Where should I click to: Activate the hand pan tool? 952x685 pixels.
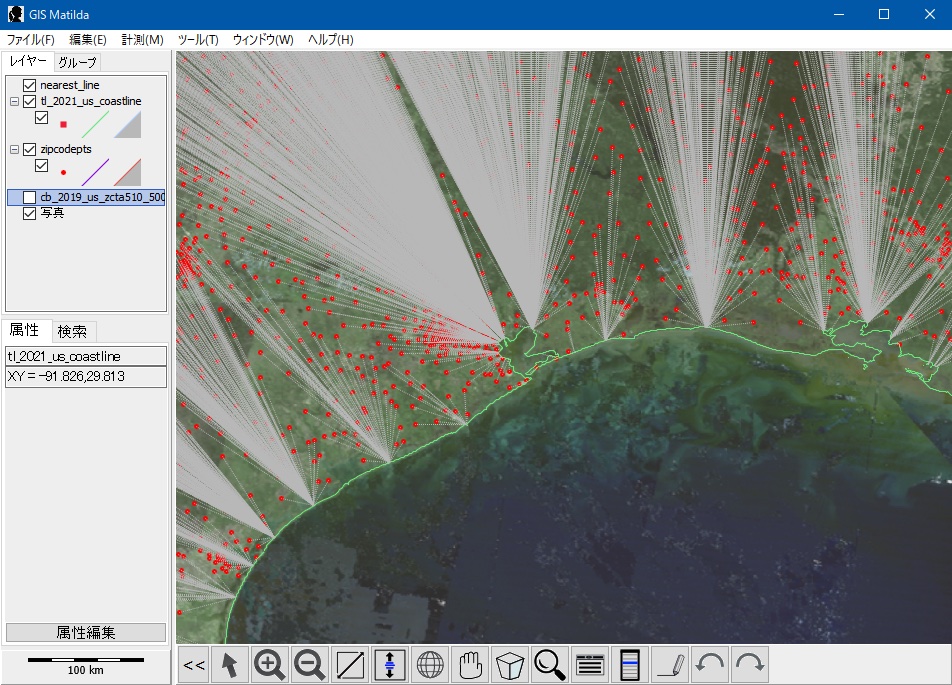[x=470, y=665]
